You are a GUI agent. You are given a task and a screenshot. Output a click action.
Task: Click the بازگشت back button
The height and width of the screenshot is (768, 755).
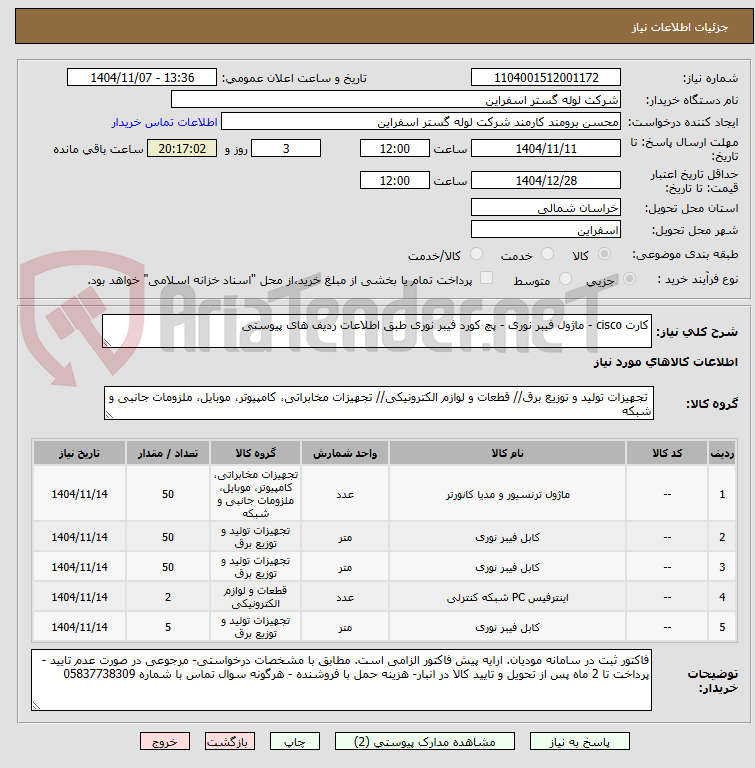pyautogui.click(x=230, y=742)
